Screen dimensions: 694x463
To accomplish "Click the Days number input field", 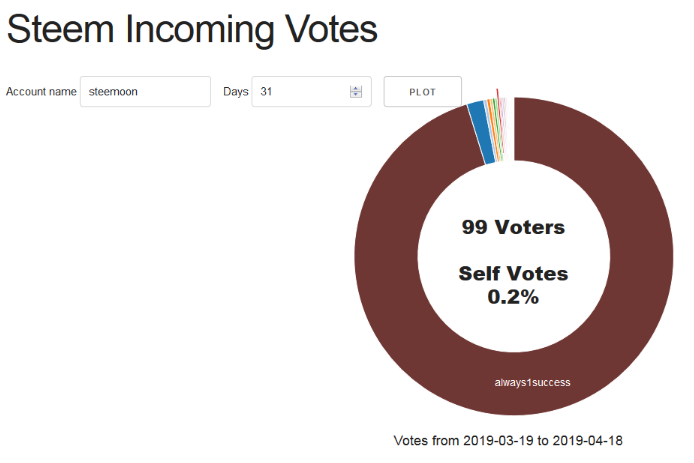I will (312, 92).
